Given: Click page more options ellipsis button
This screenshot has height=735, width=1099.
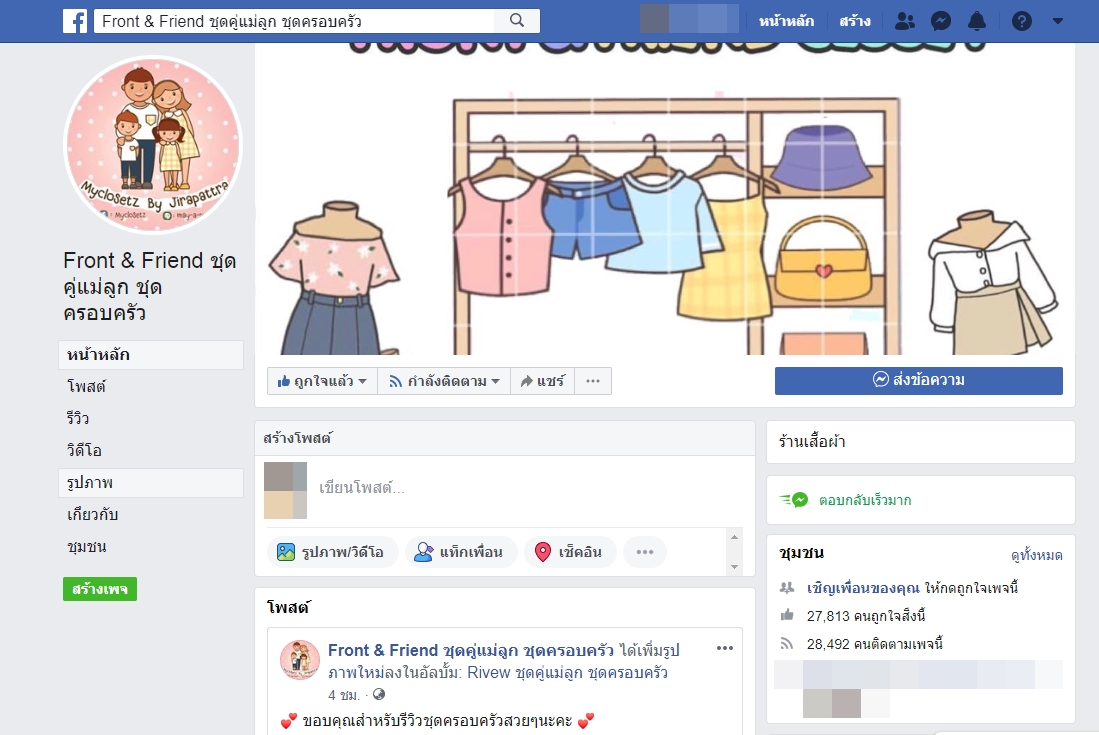Looking at the screenshot, I should tap(593, 381).
